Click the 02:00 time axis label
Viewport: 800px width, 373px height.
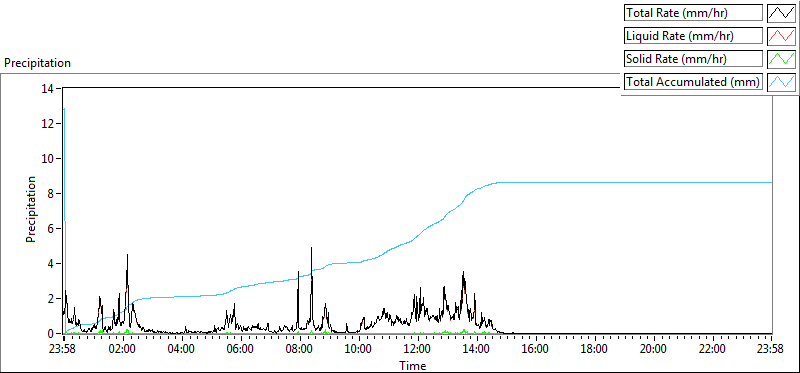point(123,350)
